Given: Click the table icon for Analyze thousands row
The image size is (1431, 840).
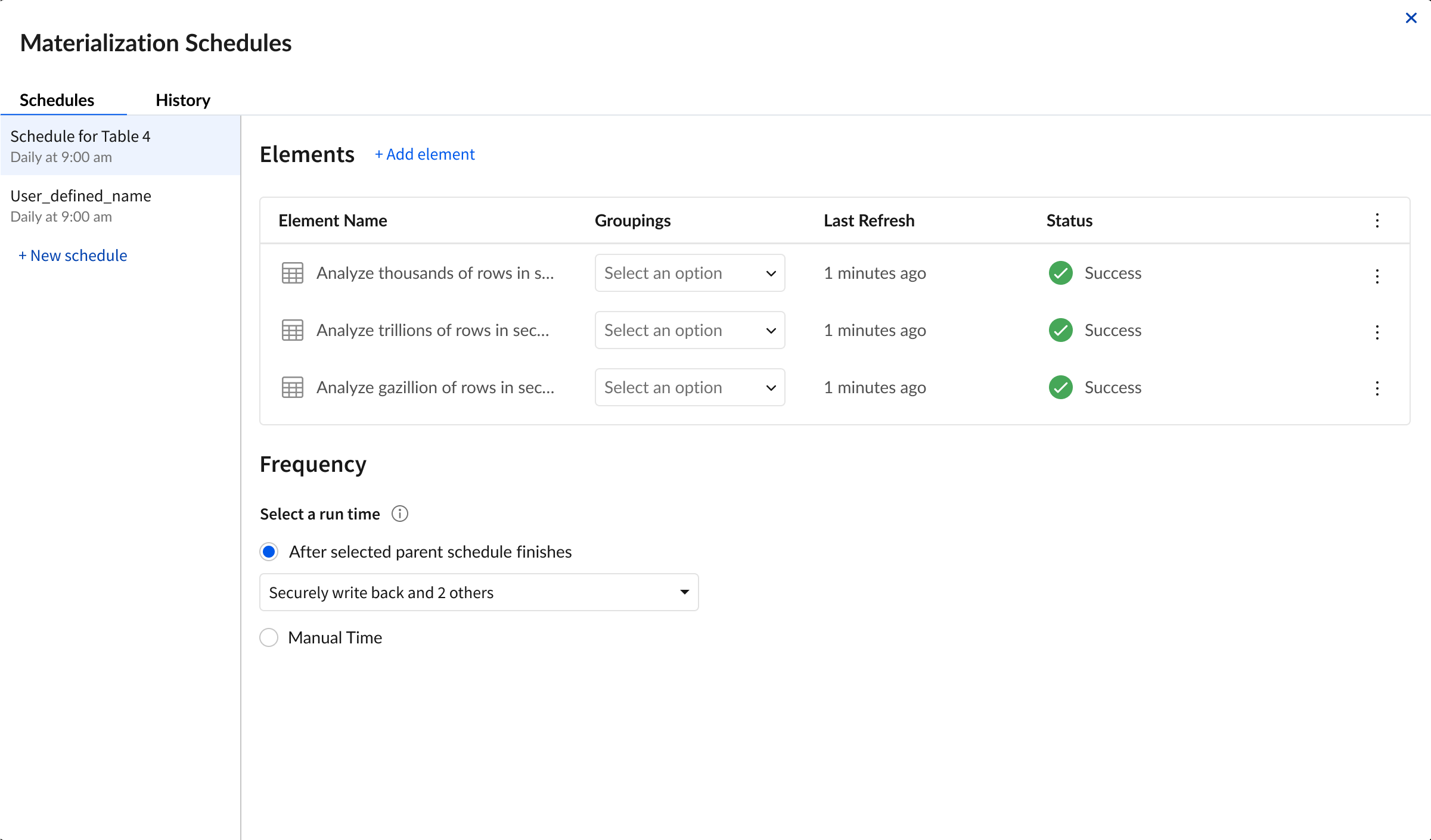Looking at the screenshot, I should [x=292, y=273].
